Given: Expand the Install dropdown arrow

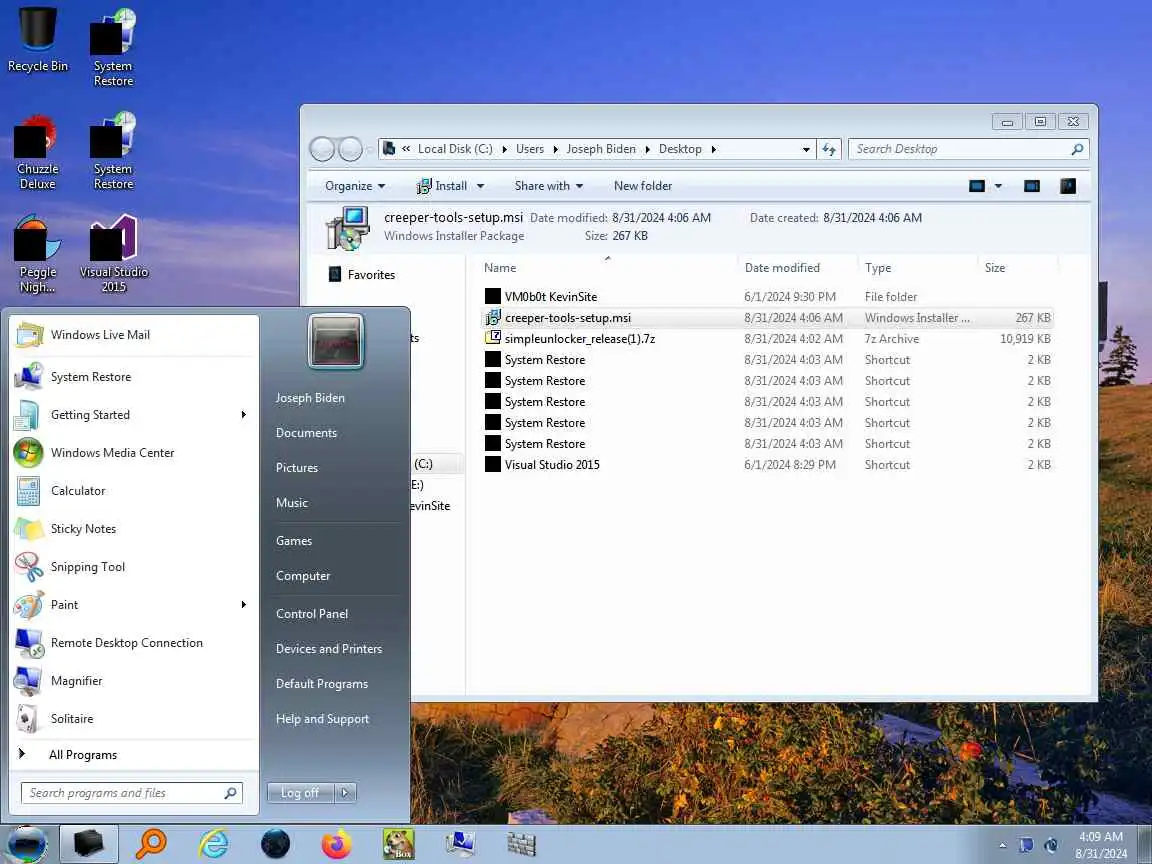Looking at the screenshot, I should pos(480,187).
